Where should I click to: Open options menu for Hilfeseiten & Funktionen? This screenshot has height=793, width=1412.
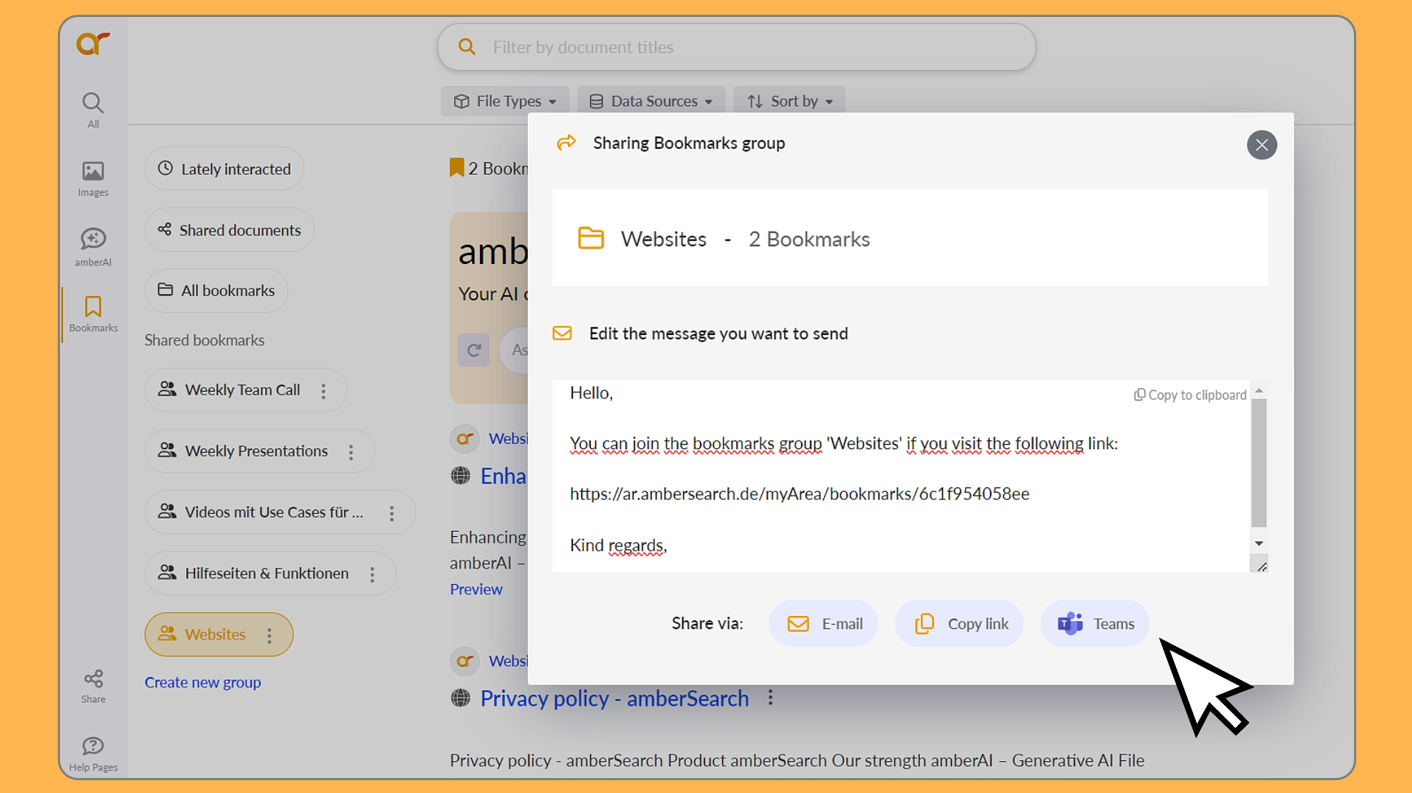pyautogui.click(x=372, y=574)
